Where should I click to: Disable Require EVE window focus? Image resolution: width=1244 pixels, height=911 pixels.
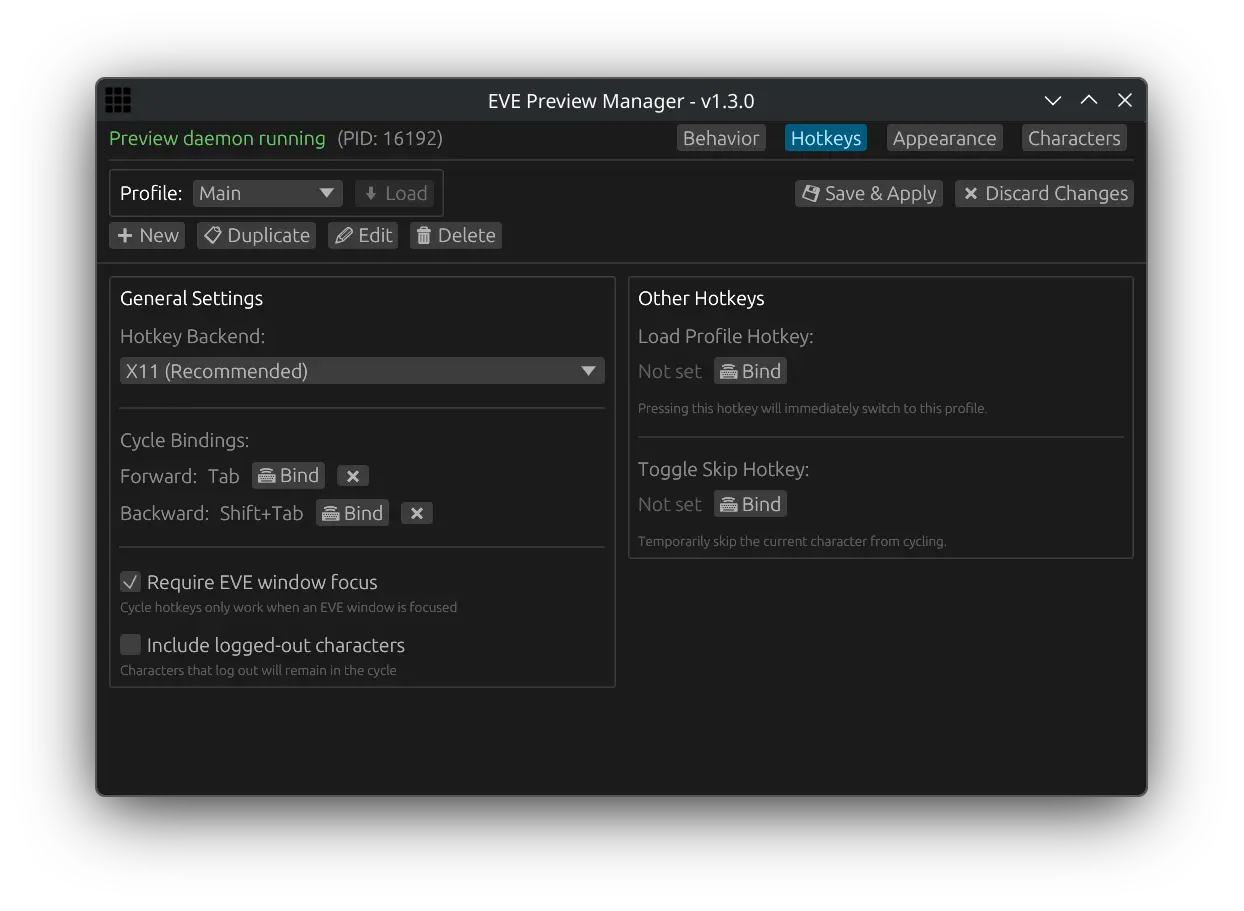tap(130, 581)
